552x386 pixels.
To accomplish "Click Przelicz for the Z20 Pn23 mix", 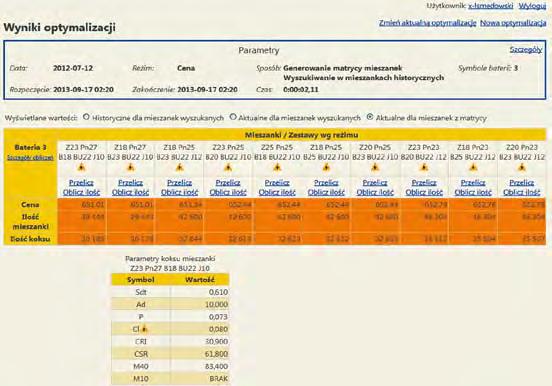I will (x=522, y=182).
